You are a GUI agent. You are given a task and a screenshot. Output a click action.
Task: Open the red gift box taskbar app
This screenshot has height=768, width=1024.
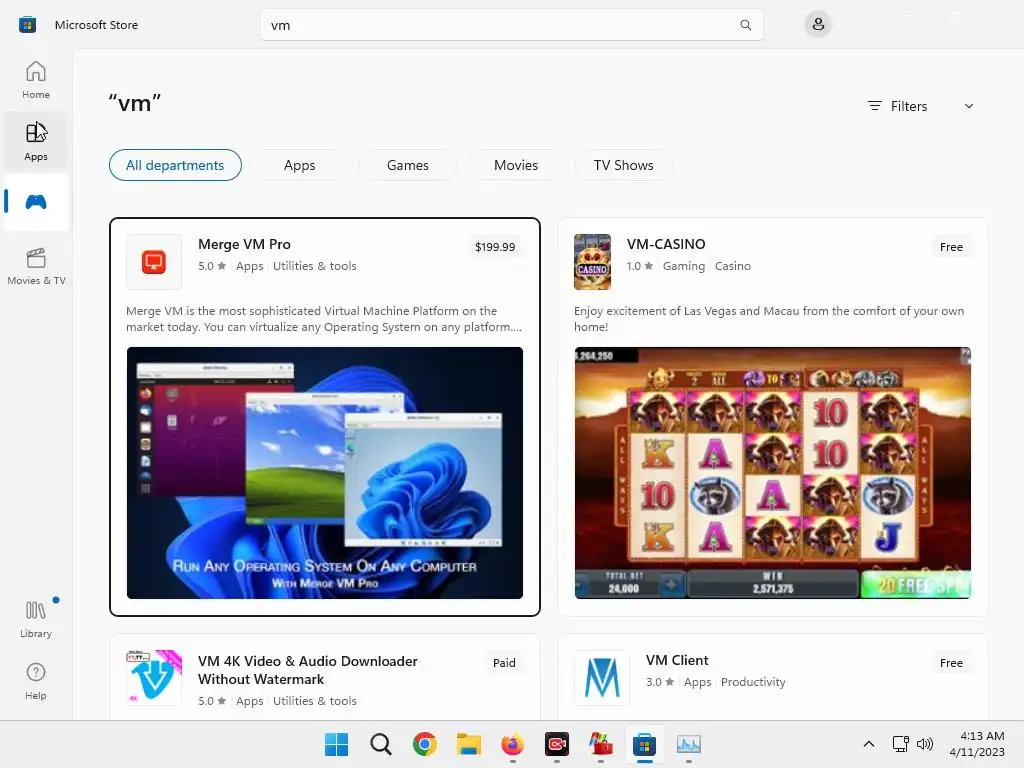(601, 744)
